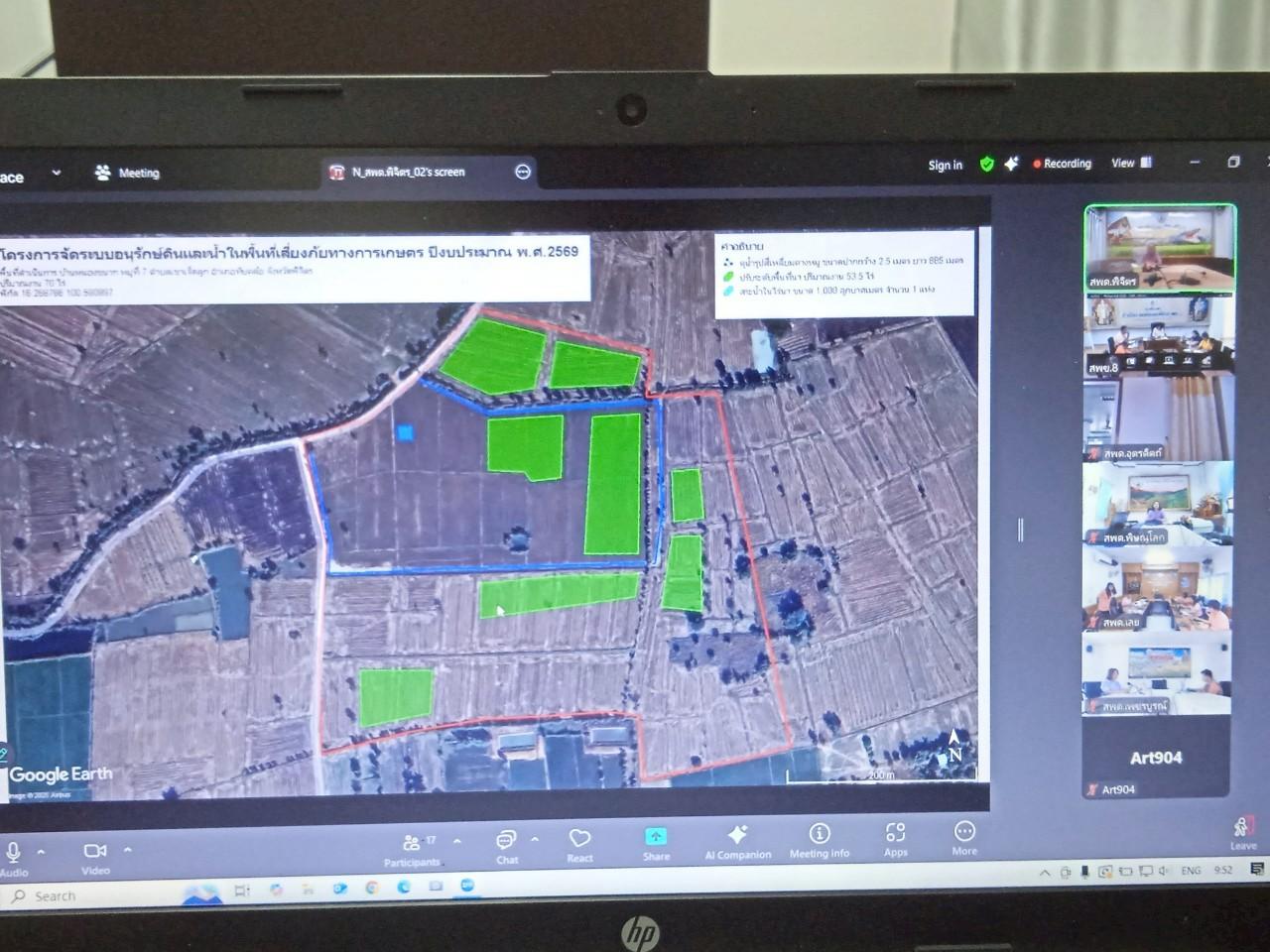Click the green encryption shield icon

(x=986, y=165)
